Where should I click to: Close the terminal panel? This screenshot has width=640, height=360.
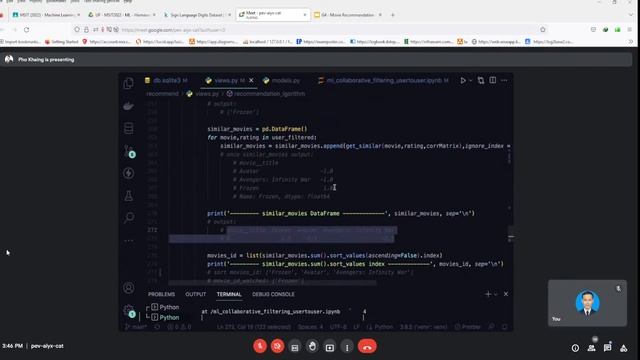[506, 294]
